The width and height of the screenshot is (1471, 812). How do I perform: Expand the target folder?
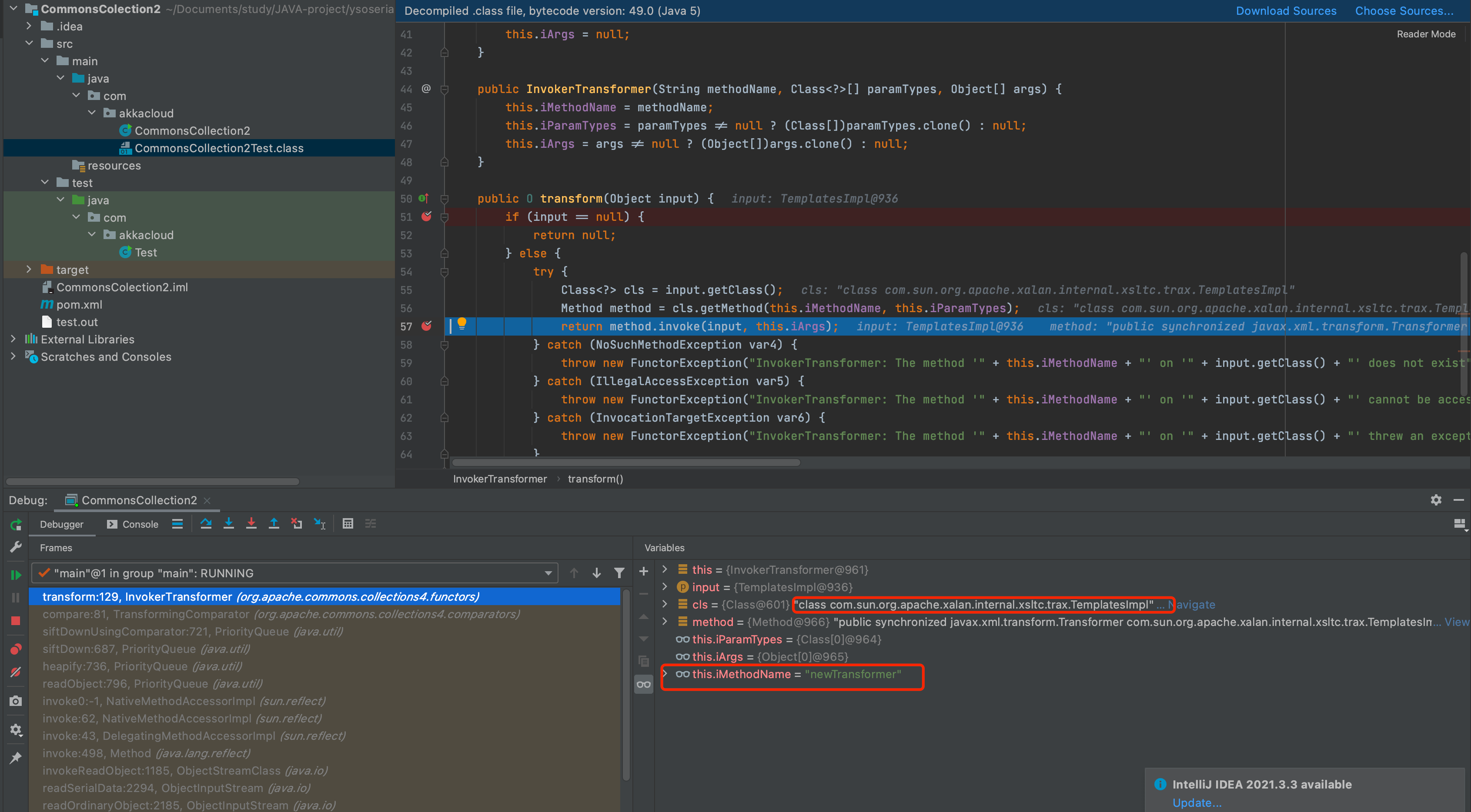click(29, 270)
